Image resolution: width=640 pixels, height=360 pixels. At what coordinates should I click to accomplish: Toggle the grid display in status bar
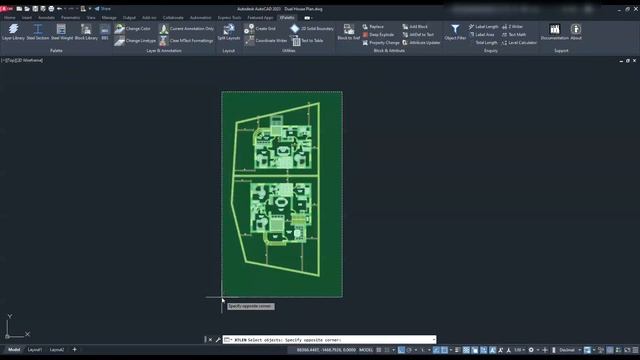coord(379,350)
